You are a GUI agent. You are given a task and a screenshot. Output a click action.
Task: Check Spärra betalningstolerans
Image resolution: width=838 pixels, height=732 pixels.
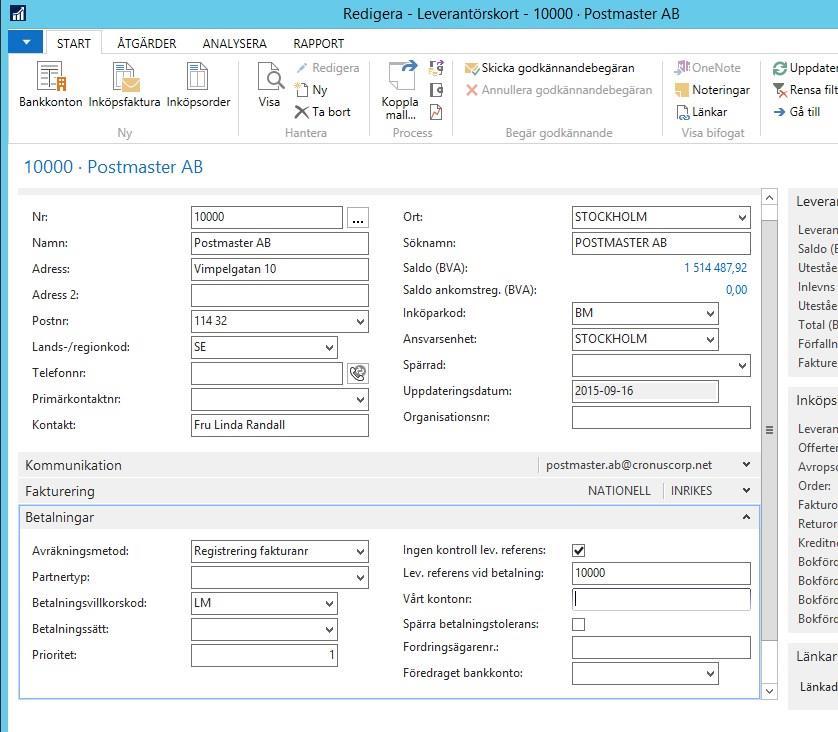(x=578, y=624)
